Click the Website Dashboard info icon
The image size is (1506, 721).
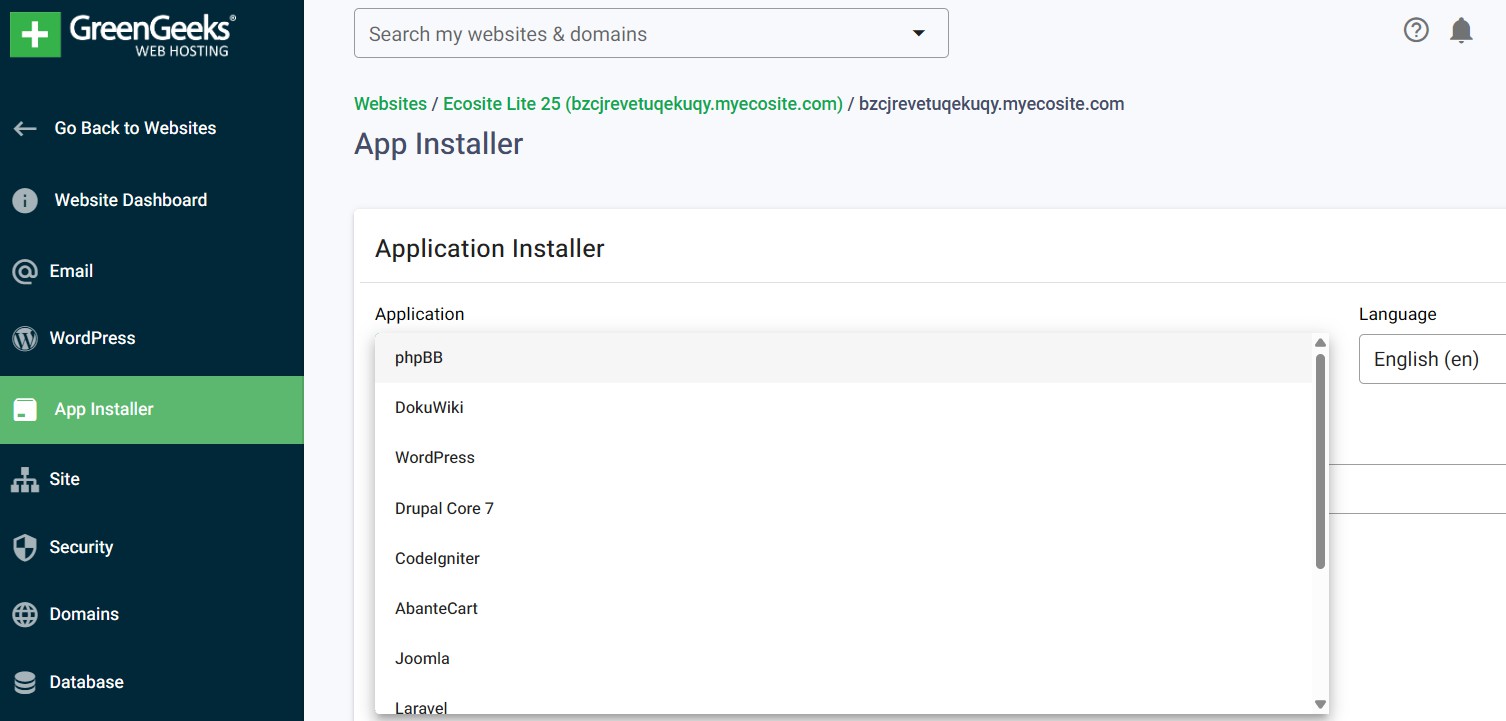tap(24, 200)
